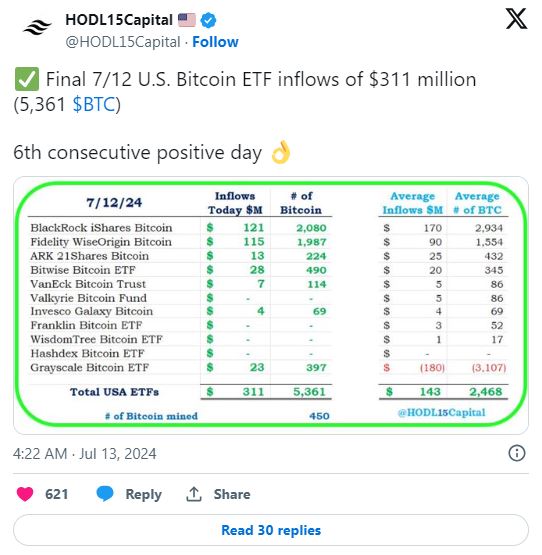Click the X logo icon
The image size is (542, 555).
click(516, 19)
